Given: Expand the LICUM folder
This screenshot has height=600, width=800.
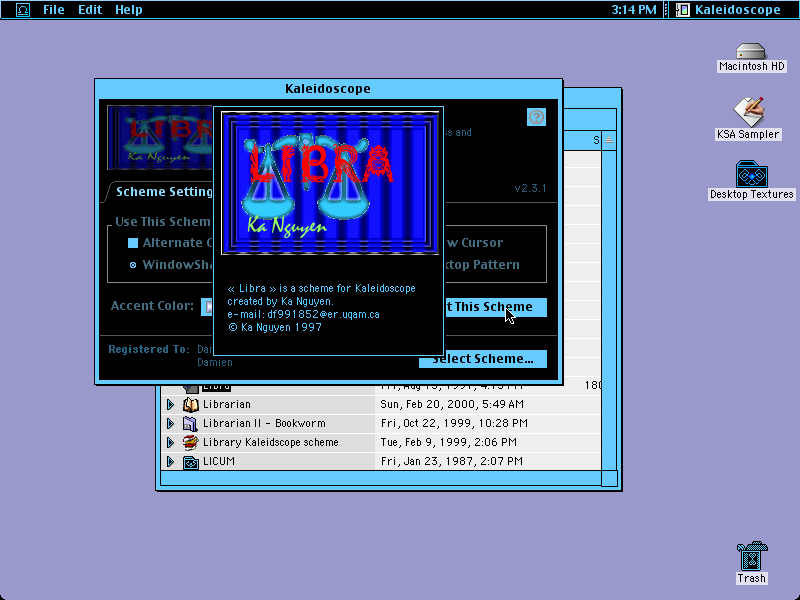Looking at the screenshot, I should coord(170,462).
